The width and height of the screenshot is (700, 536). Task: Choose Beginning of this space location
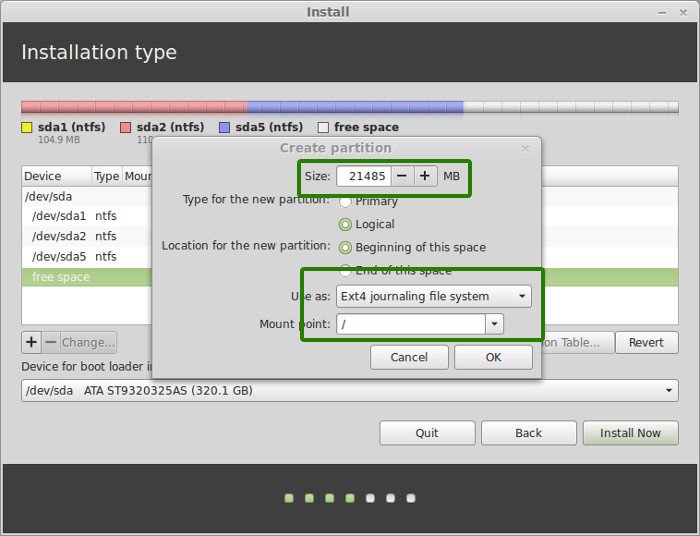[346, 247]
